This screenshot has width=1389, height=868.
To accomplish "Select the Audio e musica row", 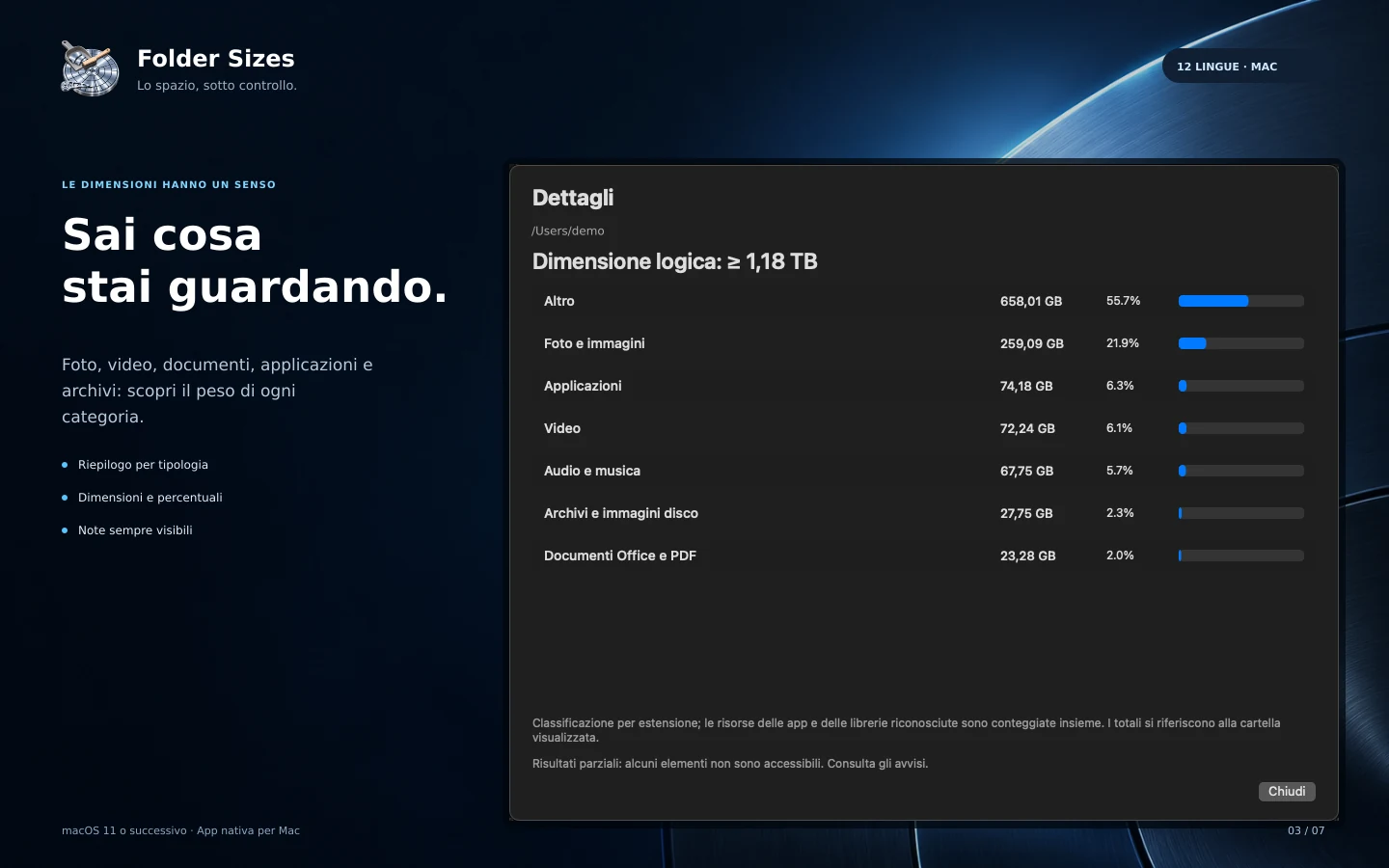I will tap(923, 471).
